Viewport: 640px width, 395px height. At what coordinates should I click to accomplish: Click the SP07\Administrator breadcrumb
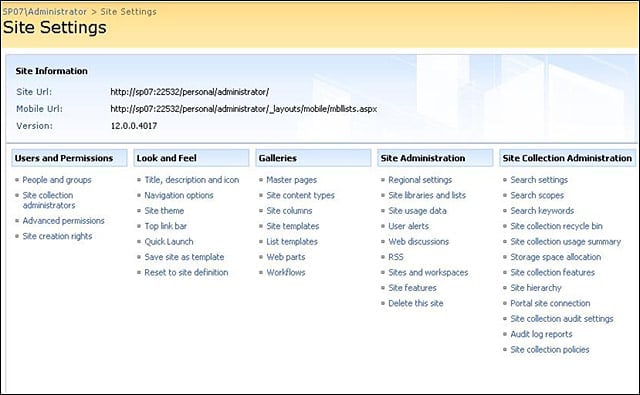[x=44, y=12]
